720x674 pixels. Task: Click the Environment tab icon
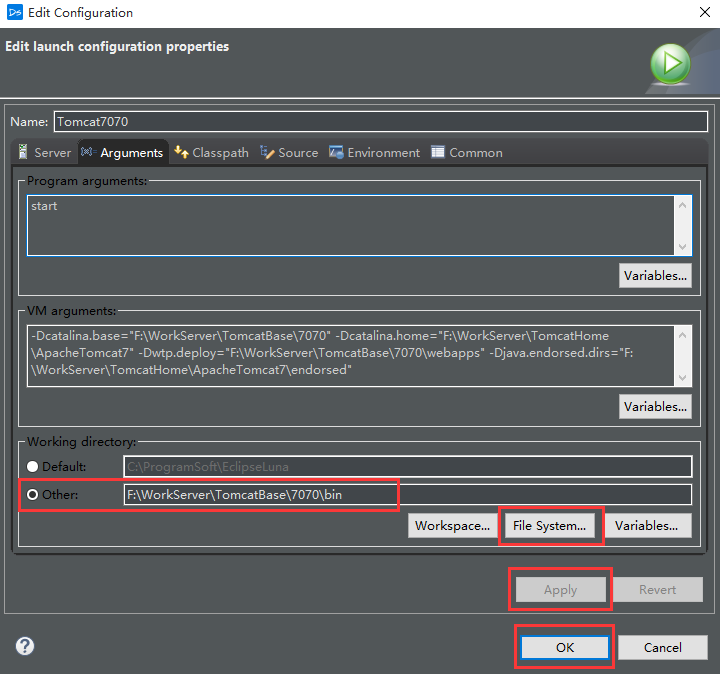coord(336,152)
